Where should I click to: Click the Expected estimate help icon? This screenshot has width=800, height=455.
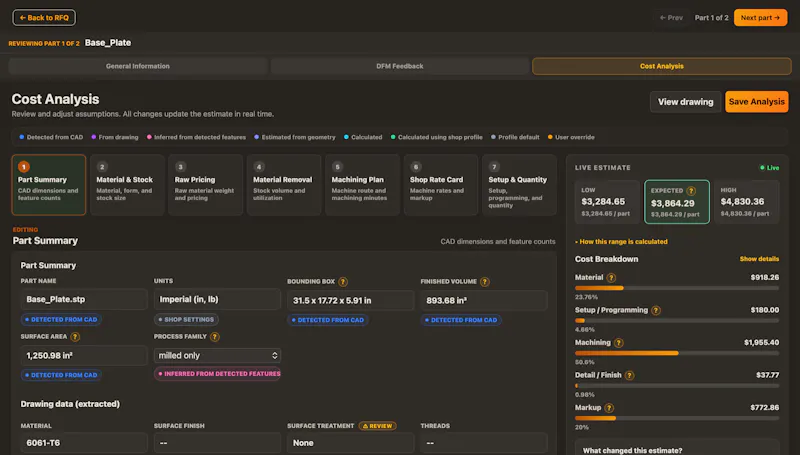pos(691,191)
